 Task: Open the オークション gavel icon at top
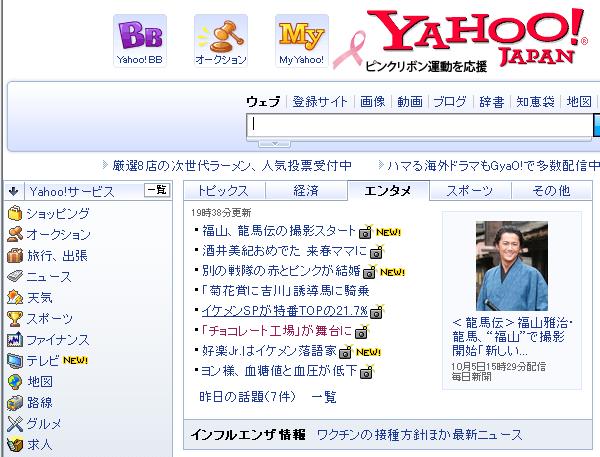click(x=221, y=41)
